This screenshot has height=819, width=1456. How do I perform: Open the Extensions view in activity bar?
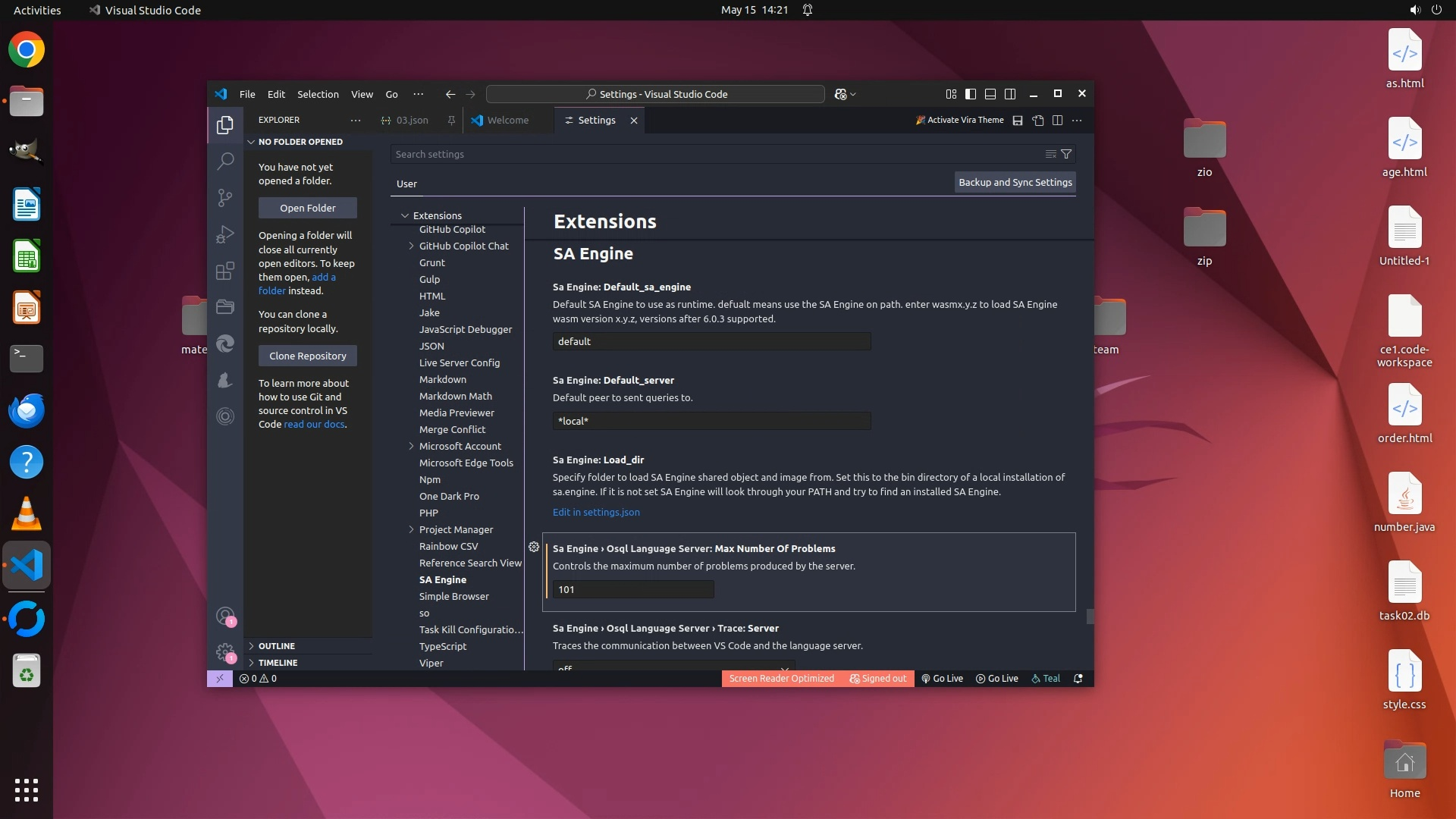(x=225, y=271)
